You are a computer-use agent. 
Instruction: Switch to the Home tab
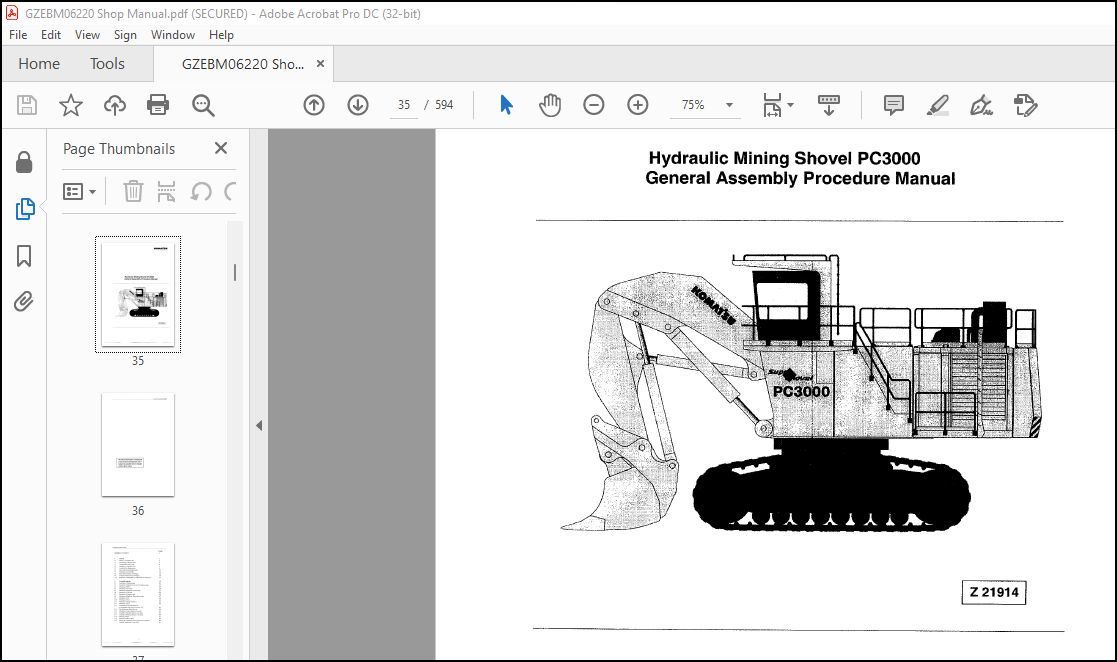(39, 64)
